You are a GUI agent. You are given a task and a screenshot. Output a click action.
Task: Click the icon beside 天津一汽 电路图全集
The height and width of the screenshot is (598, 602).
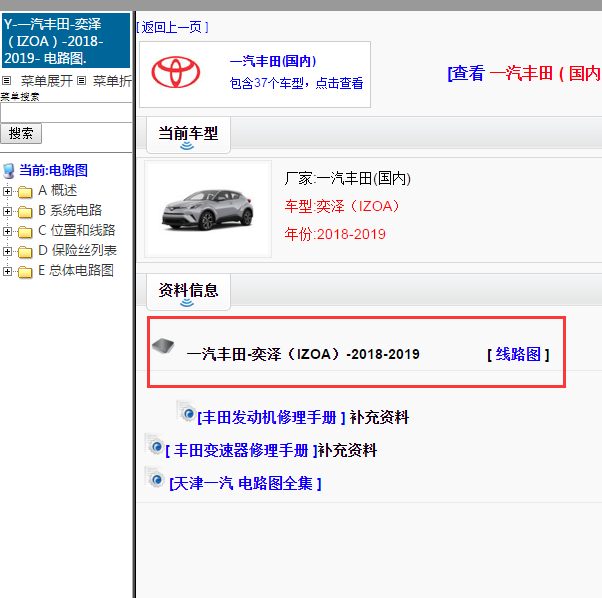click(154, 477)
